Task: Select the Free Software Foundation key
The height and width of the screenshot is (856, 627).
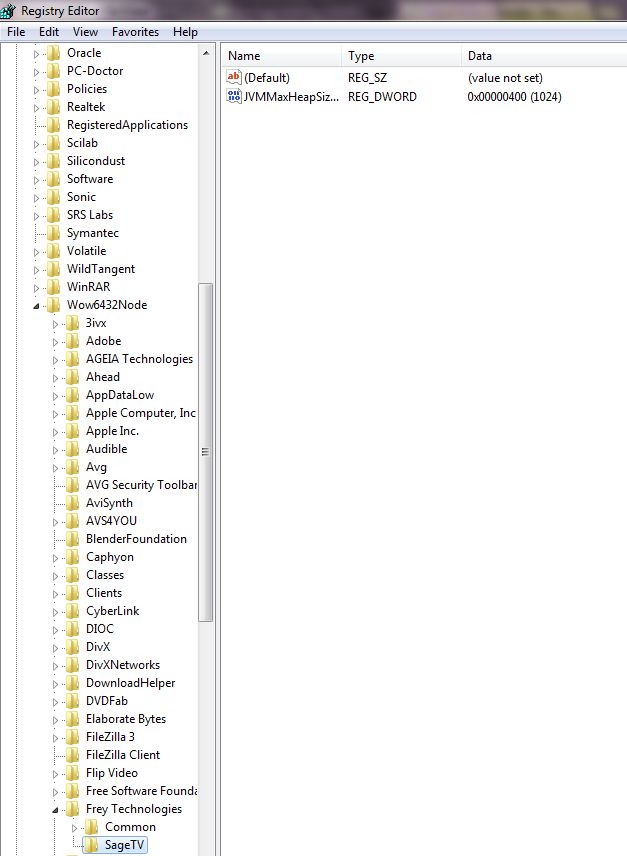Action: [x=141, y=792]
